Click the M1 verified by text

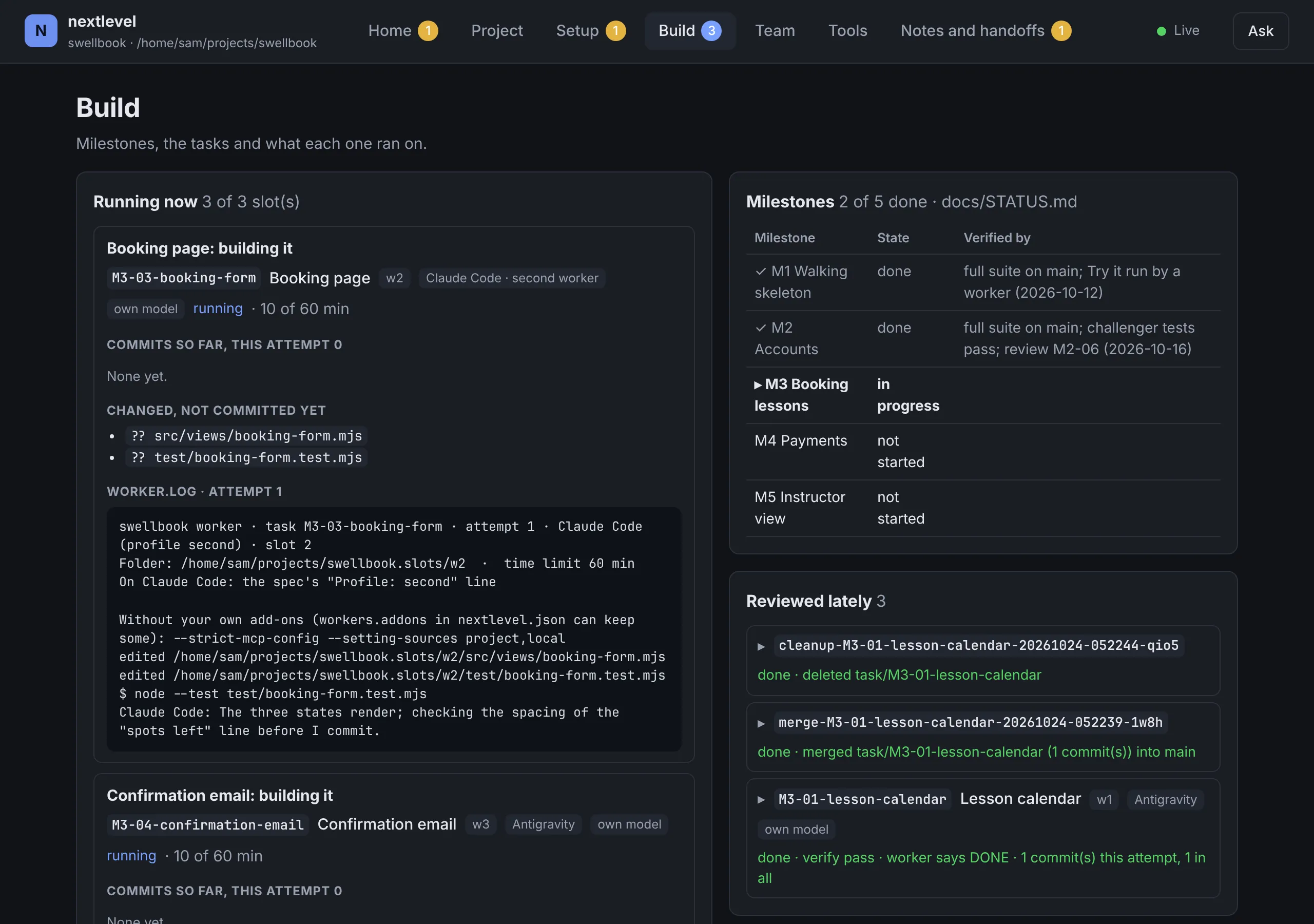pos(1071,282)
